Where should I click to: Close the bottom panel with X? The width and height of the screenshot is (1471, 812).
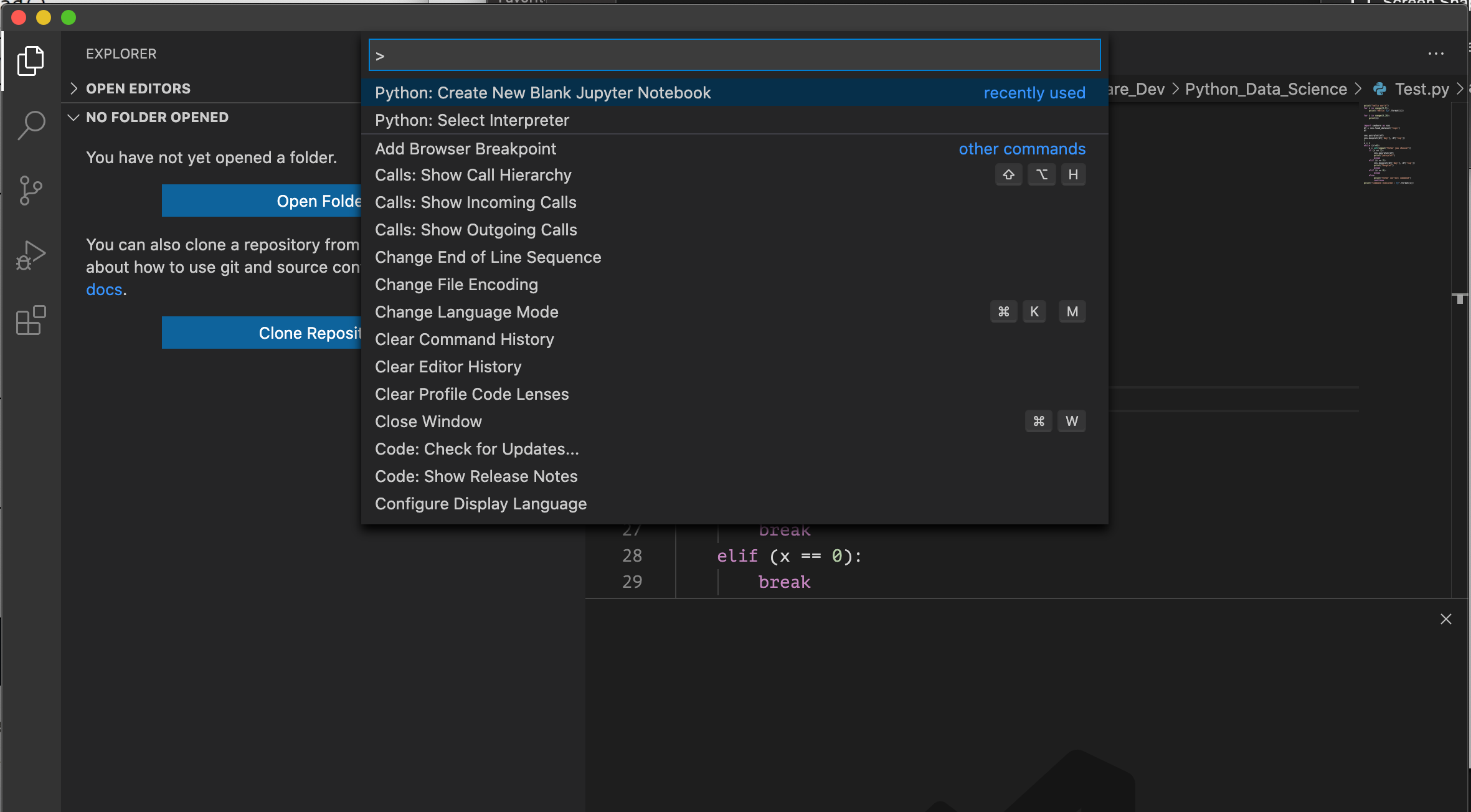[x=1445, y=619]
